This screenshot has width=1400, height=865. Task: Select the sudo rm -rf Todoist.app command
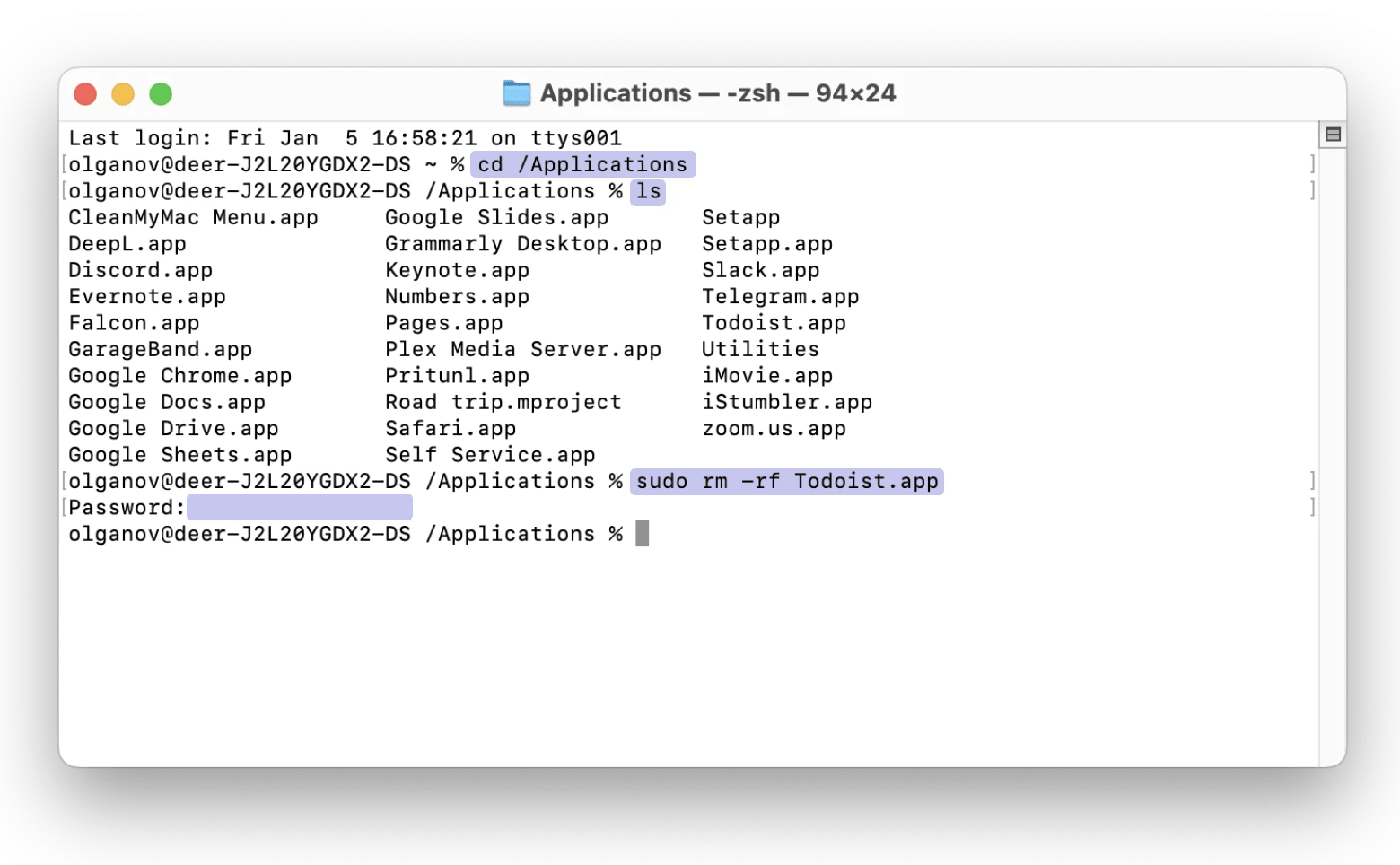pos(786,481)
